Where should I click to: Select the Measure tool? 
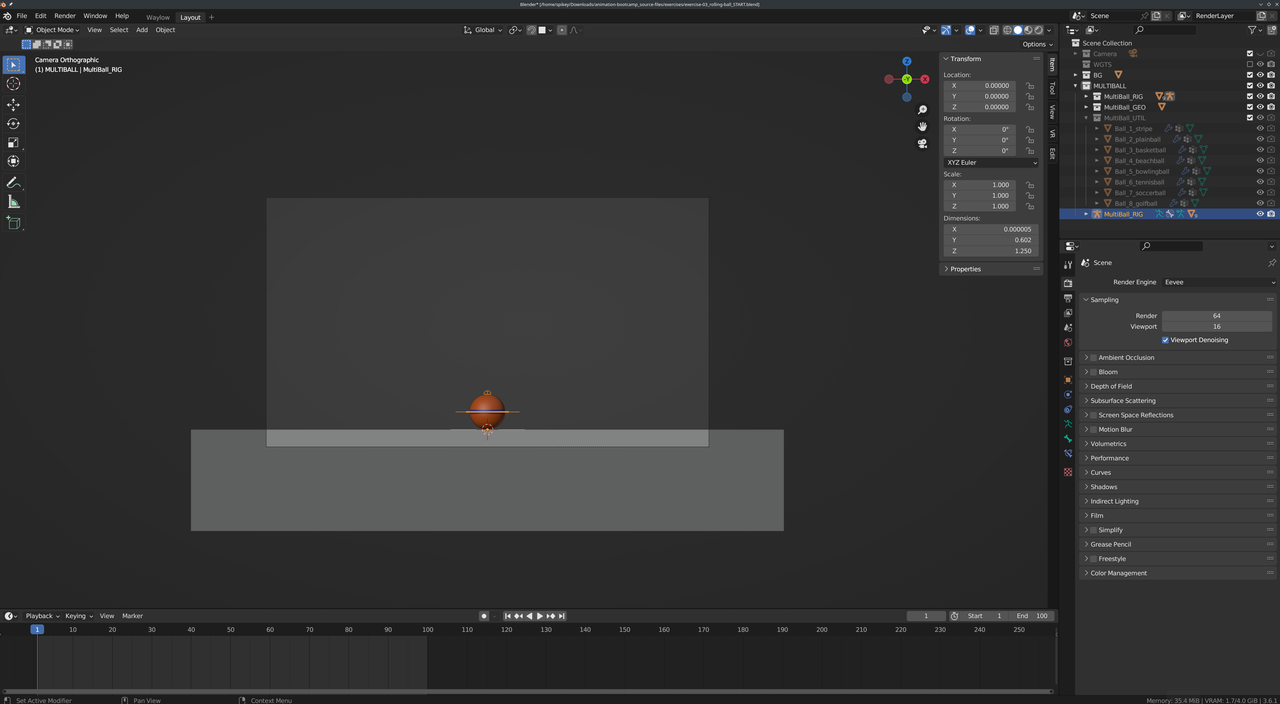[x=13, y=202]
